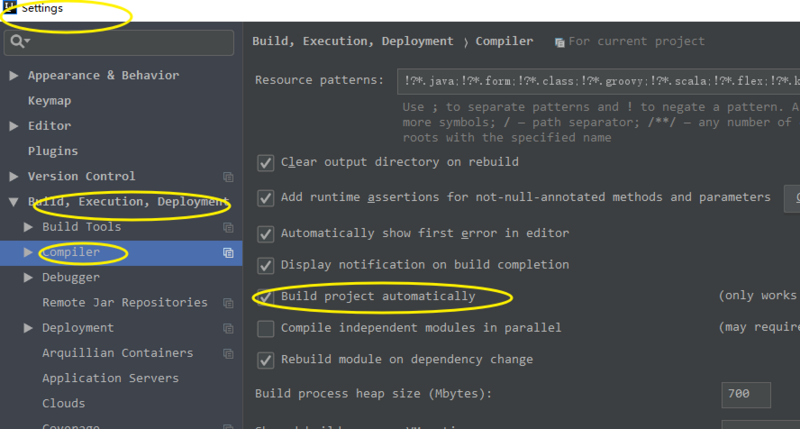The height and width of the screenshot is (429, 800).
Task: Click project-level icon on the Compiler row
Action: coord(228,253)
